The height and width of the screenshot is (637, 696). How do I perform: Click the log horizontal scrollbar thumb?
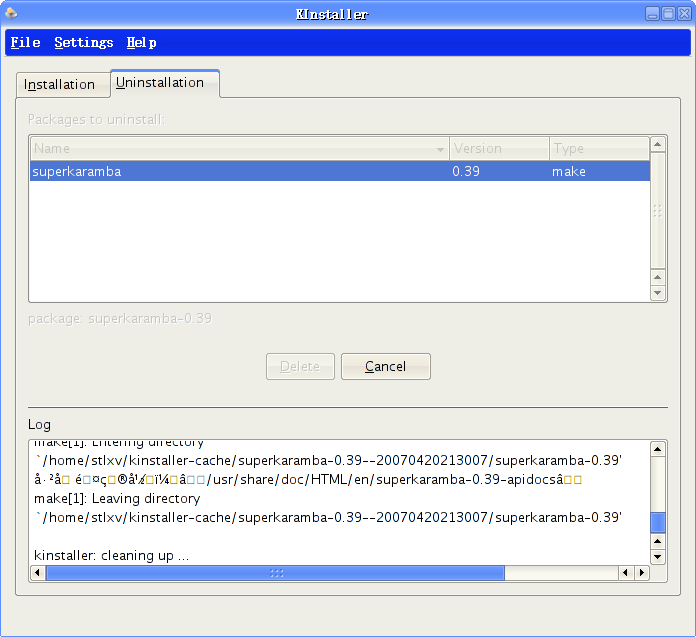point(276,573)
